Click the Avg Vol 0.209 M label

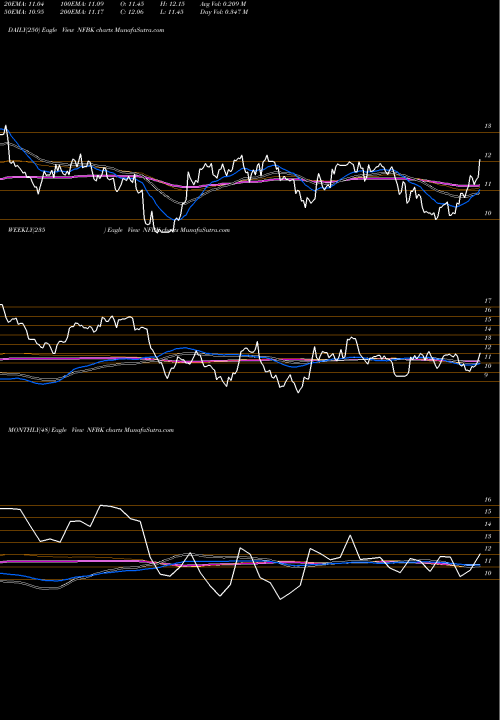tap(223, 4)
